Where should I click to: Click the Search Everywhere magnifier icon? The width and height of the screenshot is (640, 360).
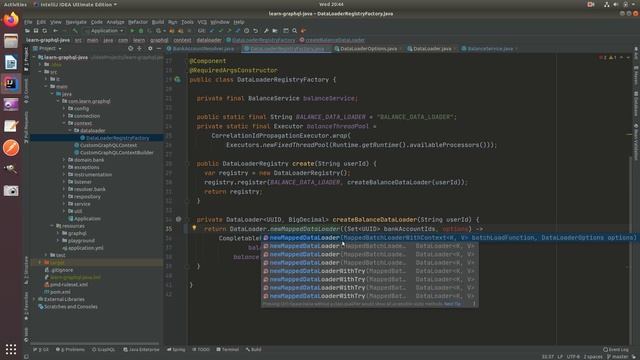294,31
